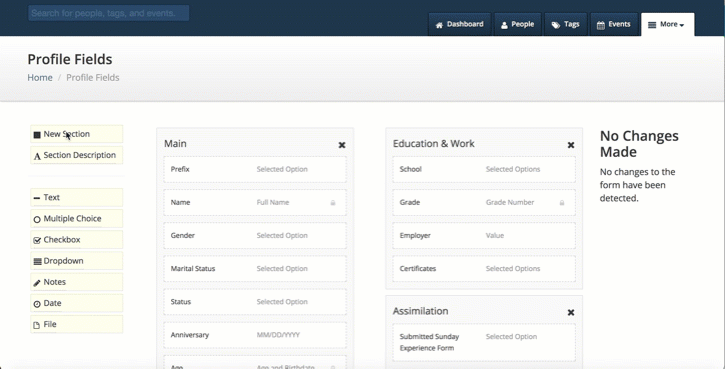Select the Section Description palette item
725x369 pixels.
tap(77, 155)
